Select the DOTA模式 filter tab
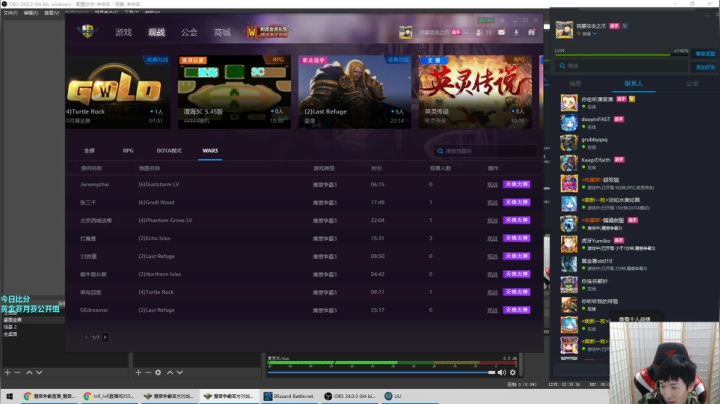Viewport: 720px width, 404px height. (x=169, y=151)
